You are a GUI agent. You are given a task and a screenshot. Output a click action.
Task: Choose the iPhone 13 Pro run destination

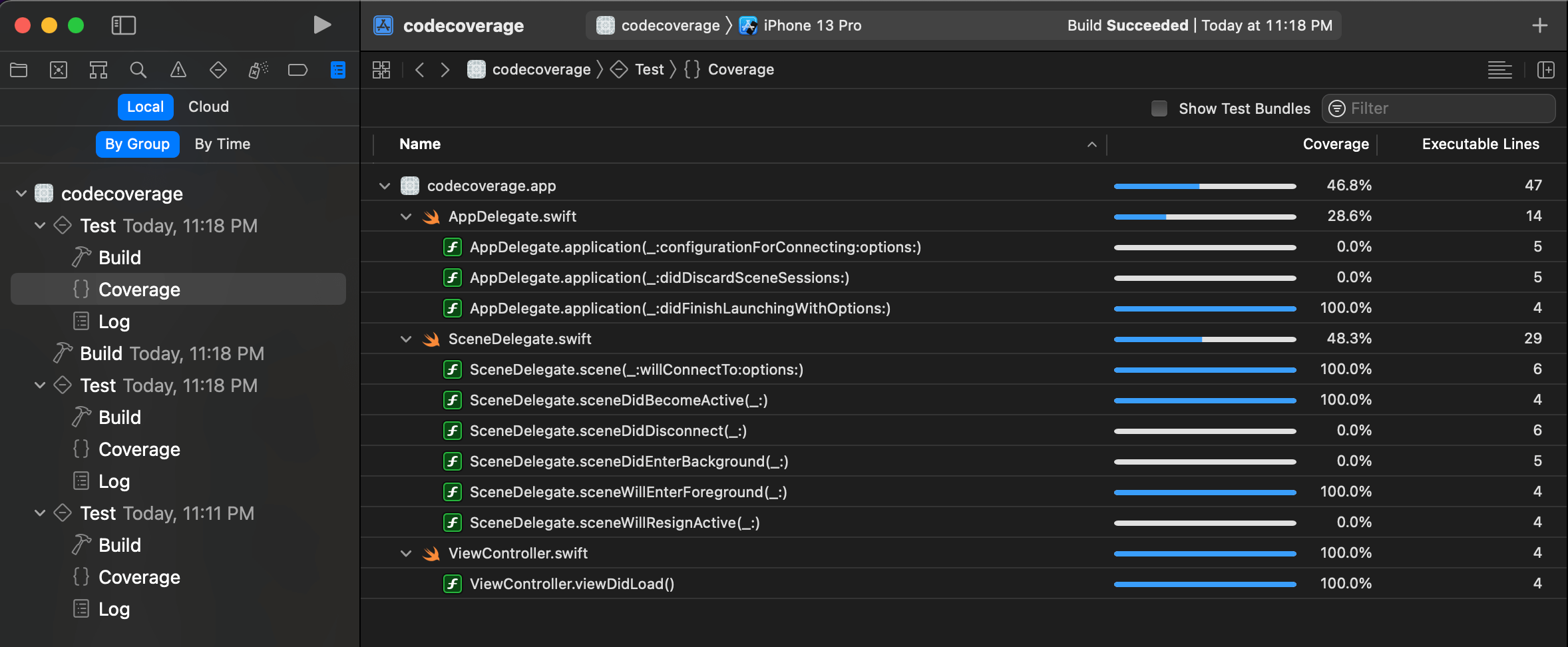tap(801, 25)
